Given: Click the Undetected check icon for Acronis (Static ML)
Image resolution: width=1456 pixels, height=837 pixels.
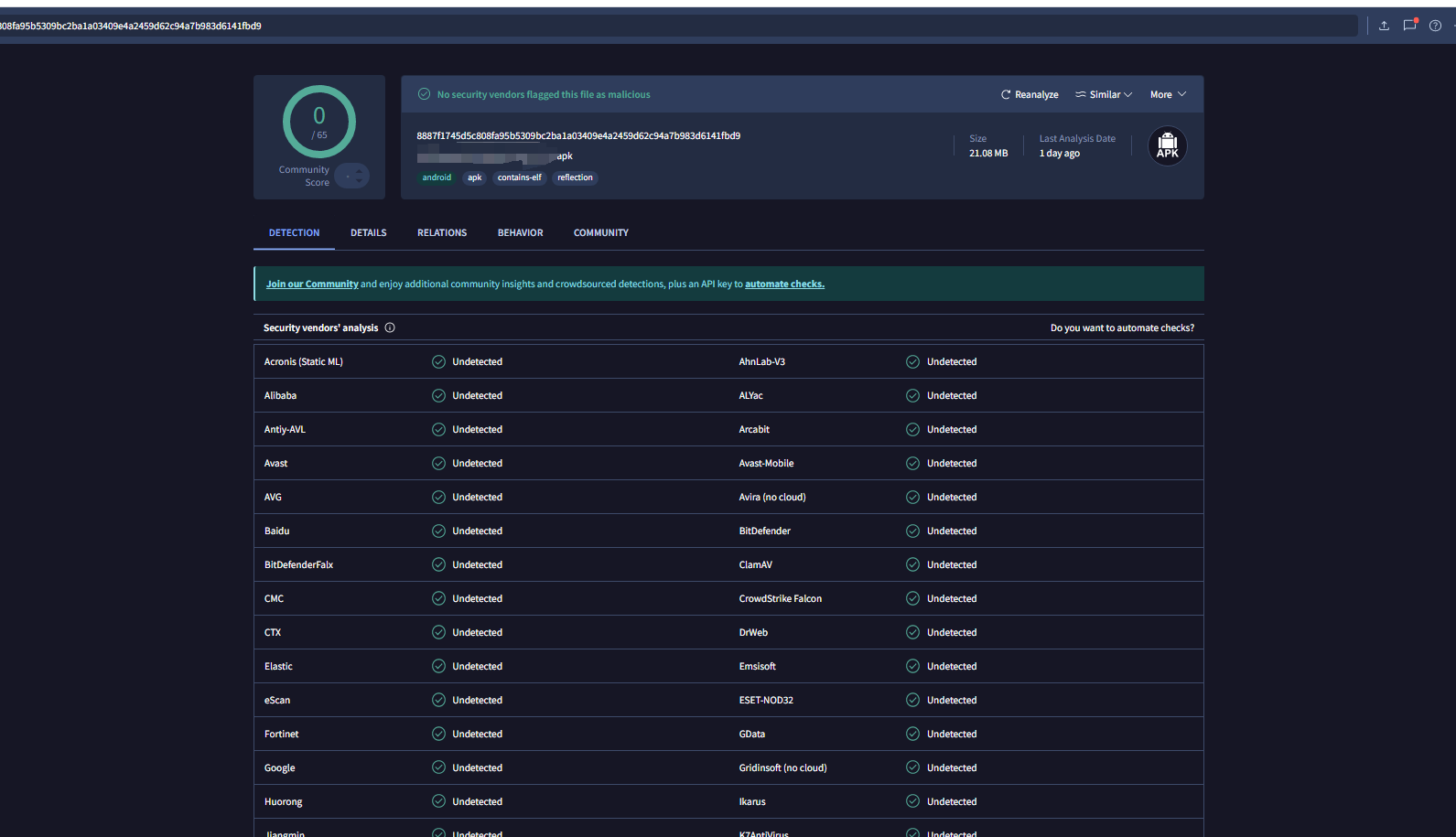Looking at the screenshot, I should click(x=438, y=361).
